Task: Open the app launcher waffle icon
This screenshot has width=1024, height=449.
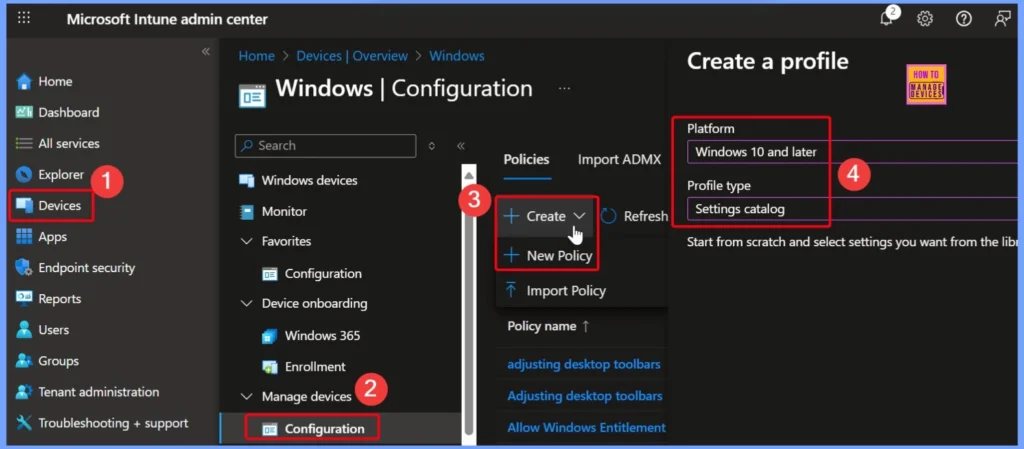Action: [x=24, y=18]
